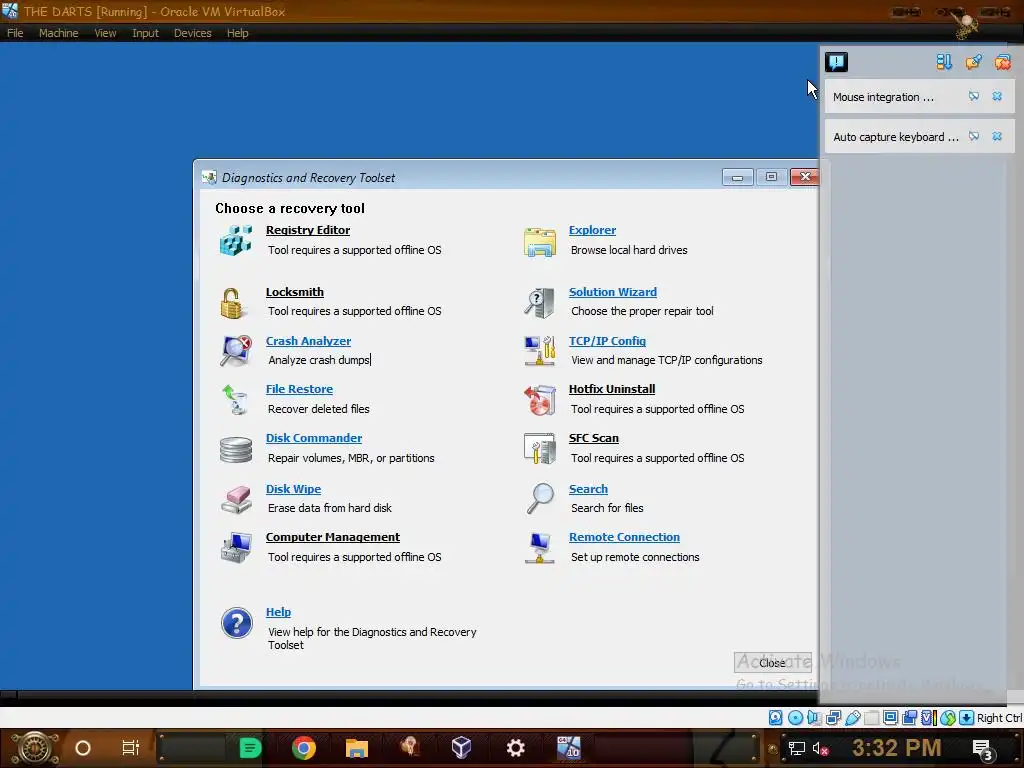
Task: Open the Disk Wipe link
Action: pyautogui.click(x=293, y=488)
